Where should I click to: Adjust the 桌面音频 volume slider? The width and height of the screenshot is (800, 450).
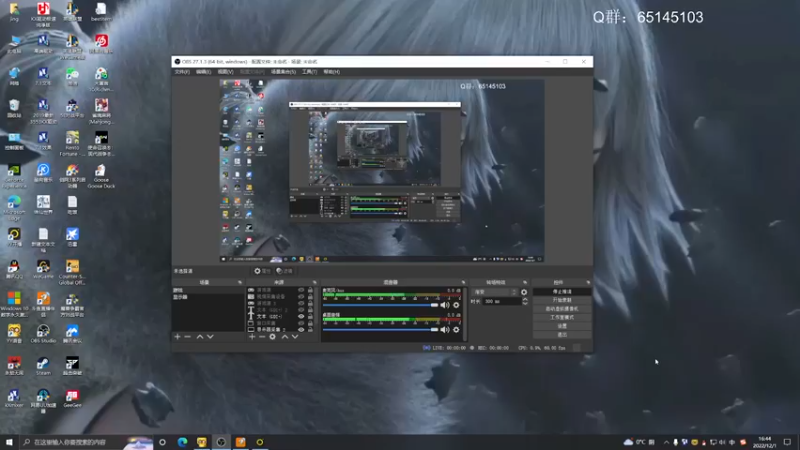tap(381, 330)
